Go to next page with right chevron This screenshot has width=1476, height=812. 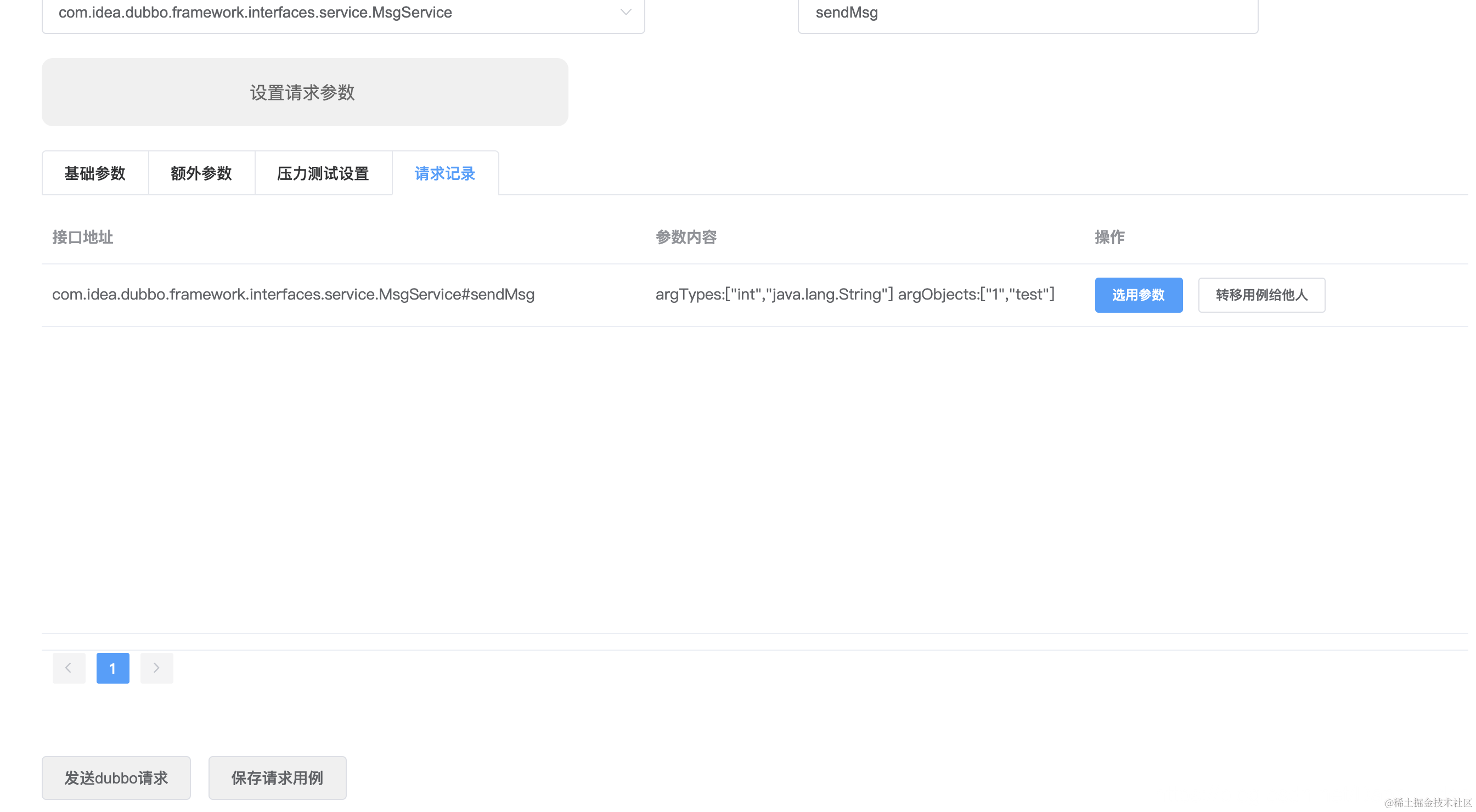pyautogui.click(x=156, y=668)
